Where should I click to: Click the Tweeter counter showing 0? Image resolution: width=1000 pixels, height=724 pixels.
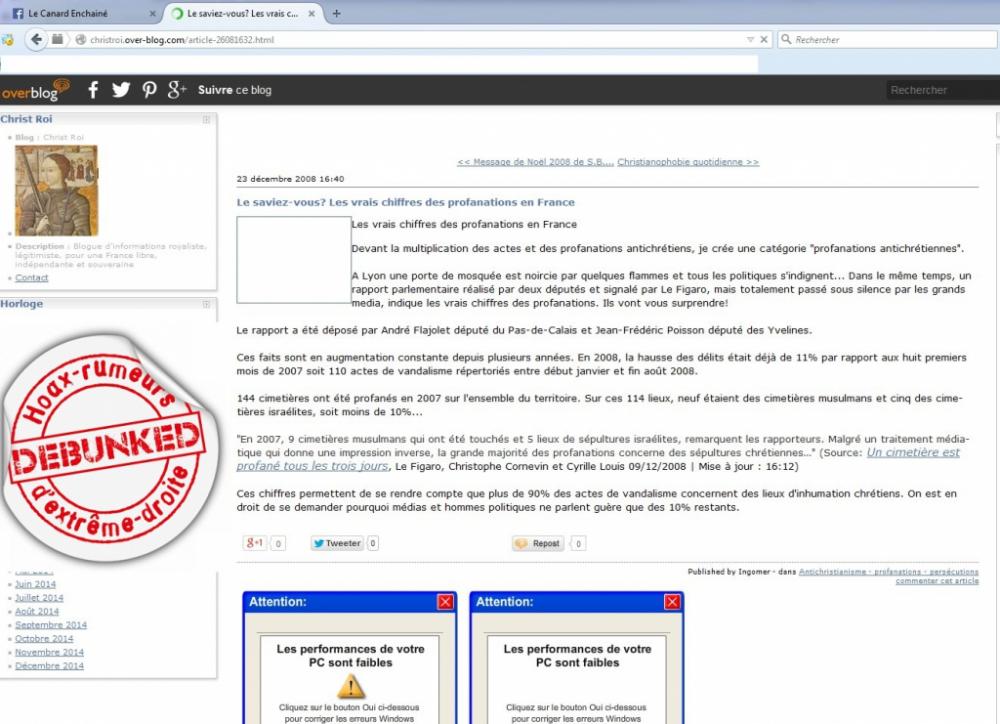373,543
